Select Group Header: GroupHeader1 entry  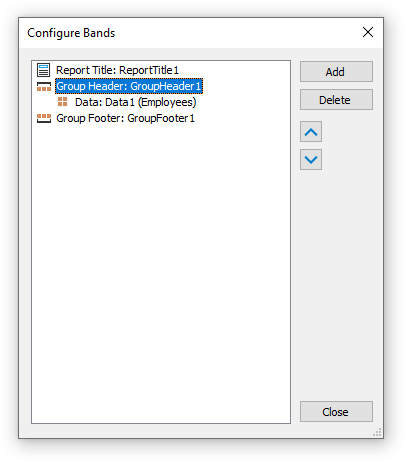(129, 86)
